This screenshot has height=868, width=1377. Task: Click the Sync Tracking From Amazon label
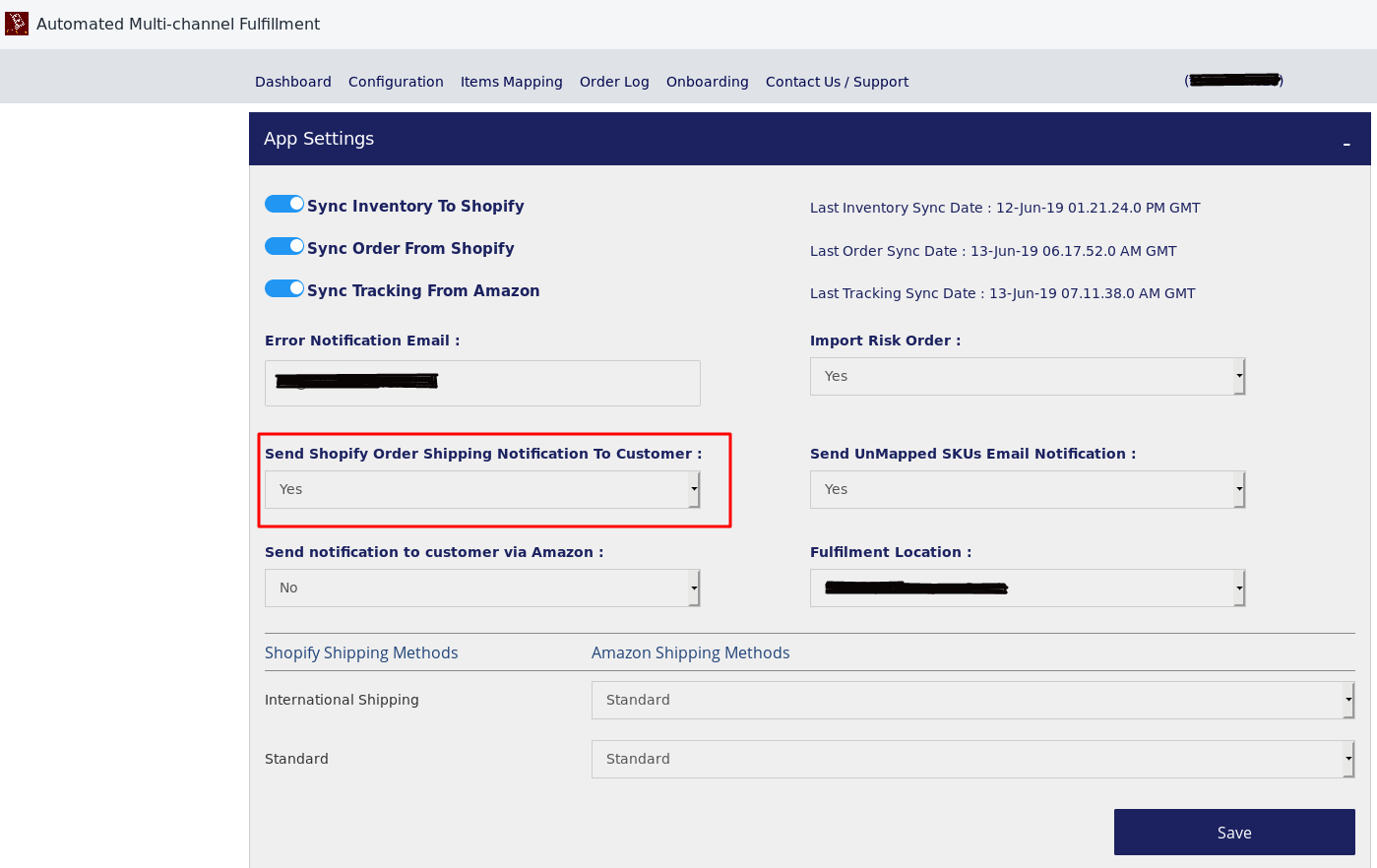pyautogui.click(x=423, y=290)
